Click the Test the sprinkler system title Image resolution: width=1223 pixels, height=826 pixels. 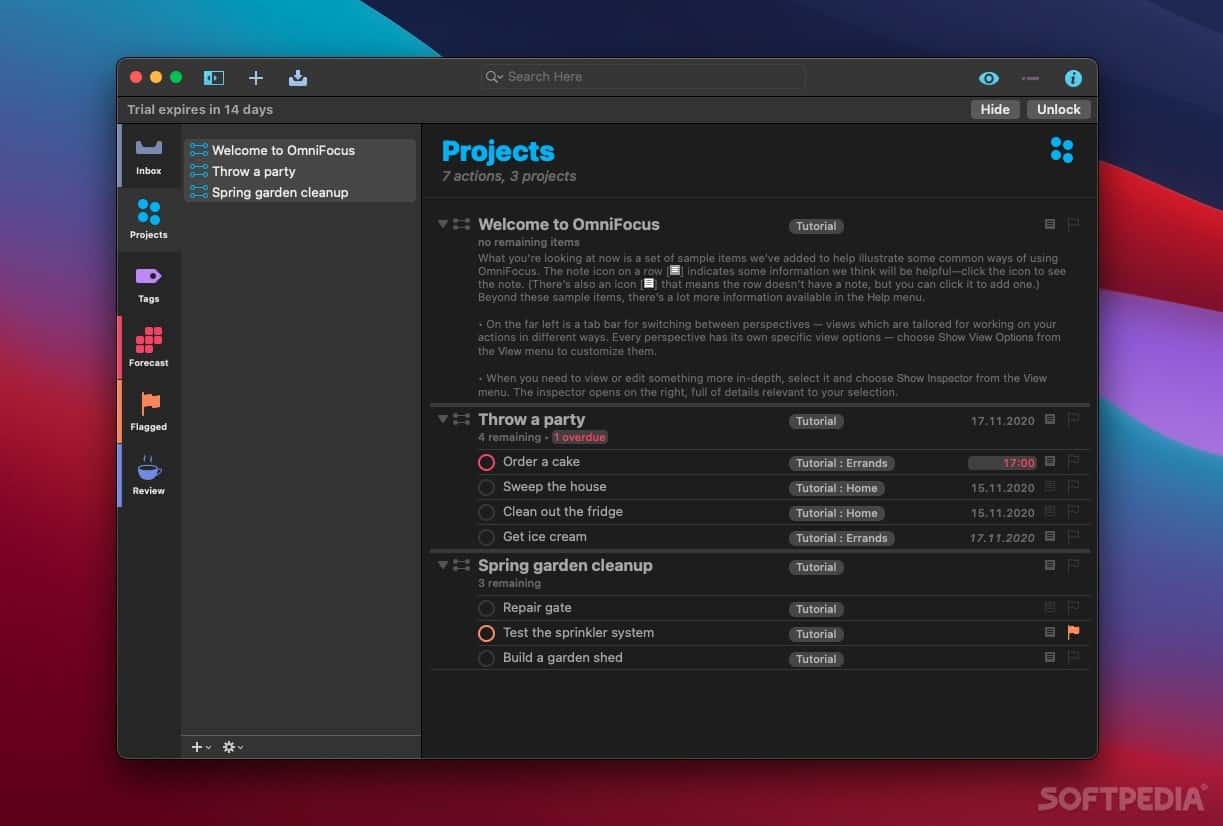coord(578,632)
